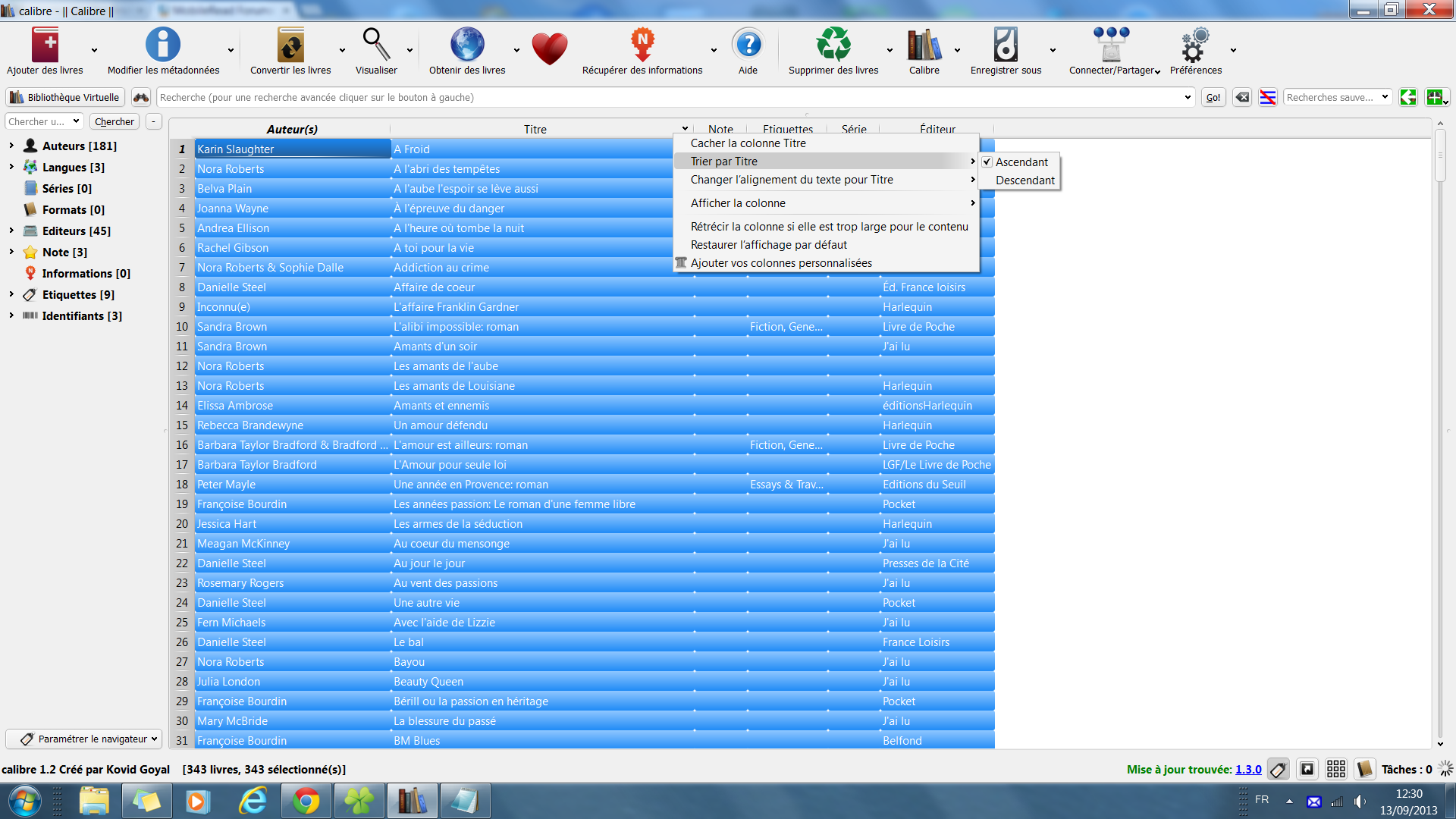Open the Paramétrer le navigateur dropdown
The image size is (1456, 819).
[84, 739]
